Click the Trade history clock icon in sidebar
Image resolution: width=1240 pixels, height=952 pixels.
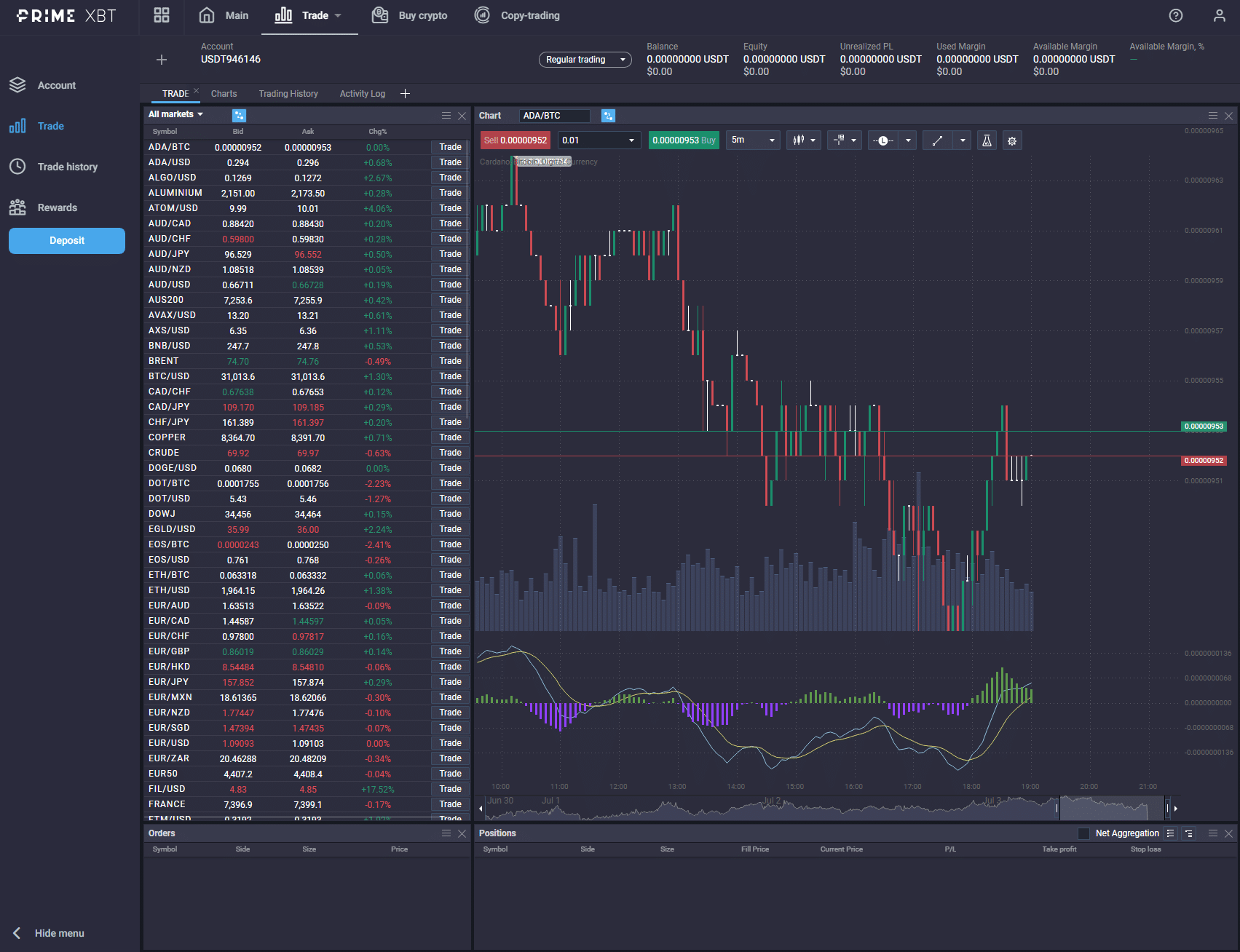(x=17, y=167)
